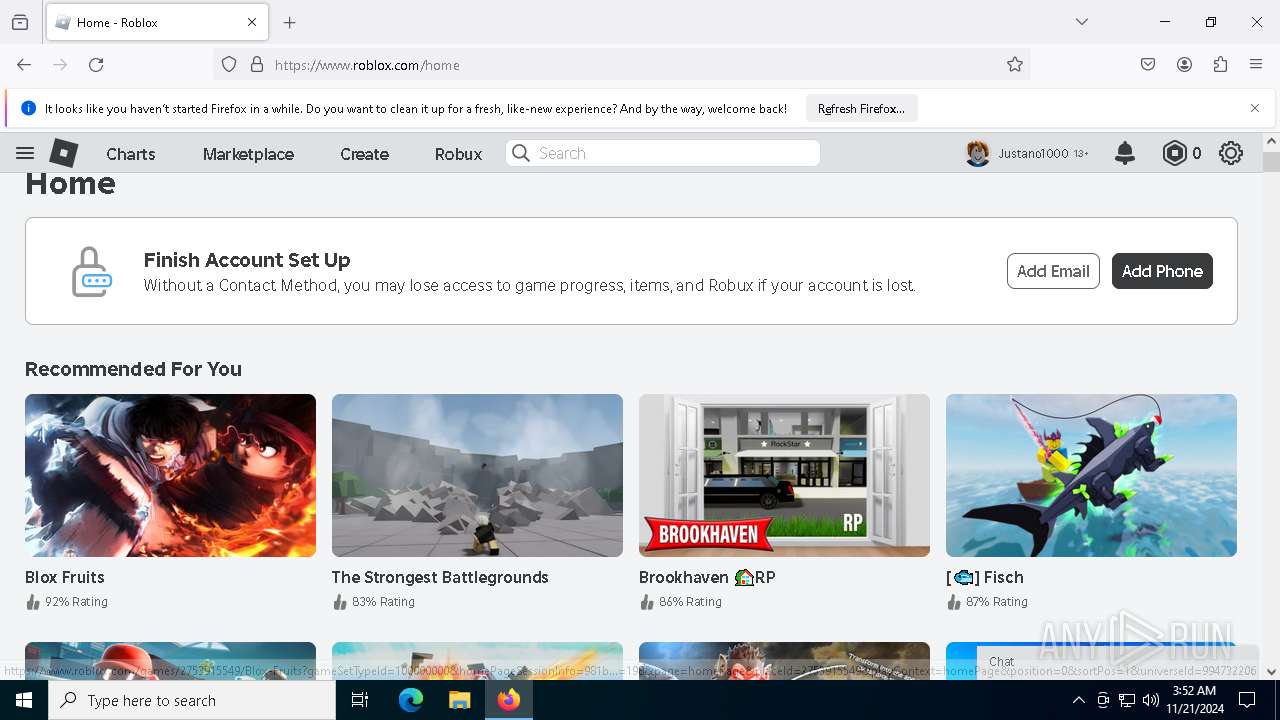1280x720 pixels.
Task: Click the Justano1000 avatar picture
Action: tap(978, 153)
